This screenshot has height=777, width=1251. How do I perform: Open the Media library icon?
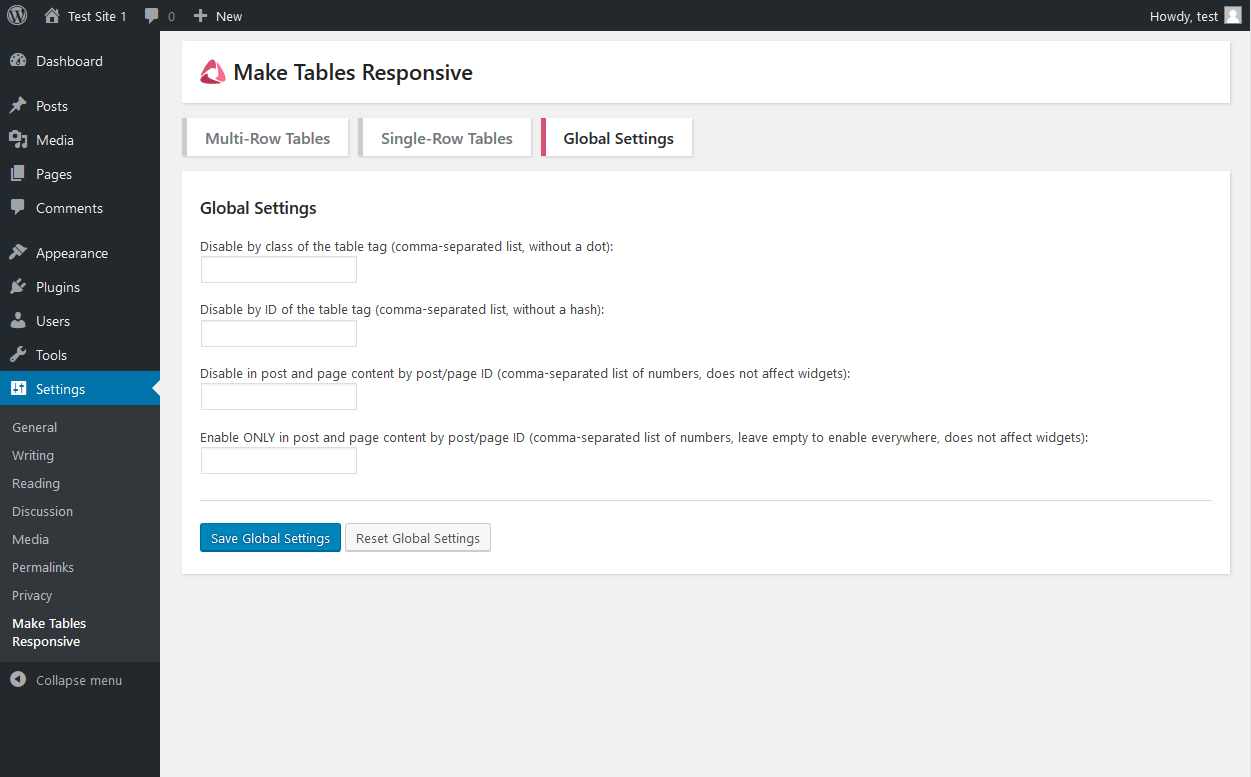click(x=20, y=140)
